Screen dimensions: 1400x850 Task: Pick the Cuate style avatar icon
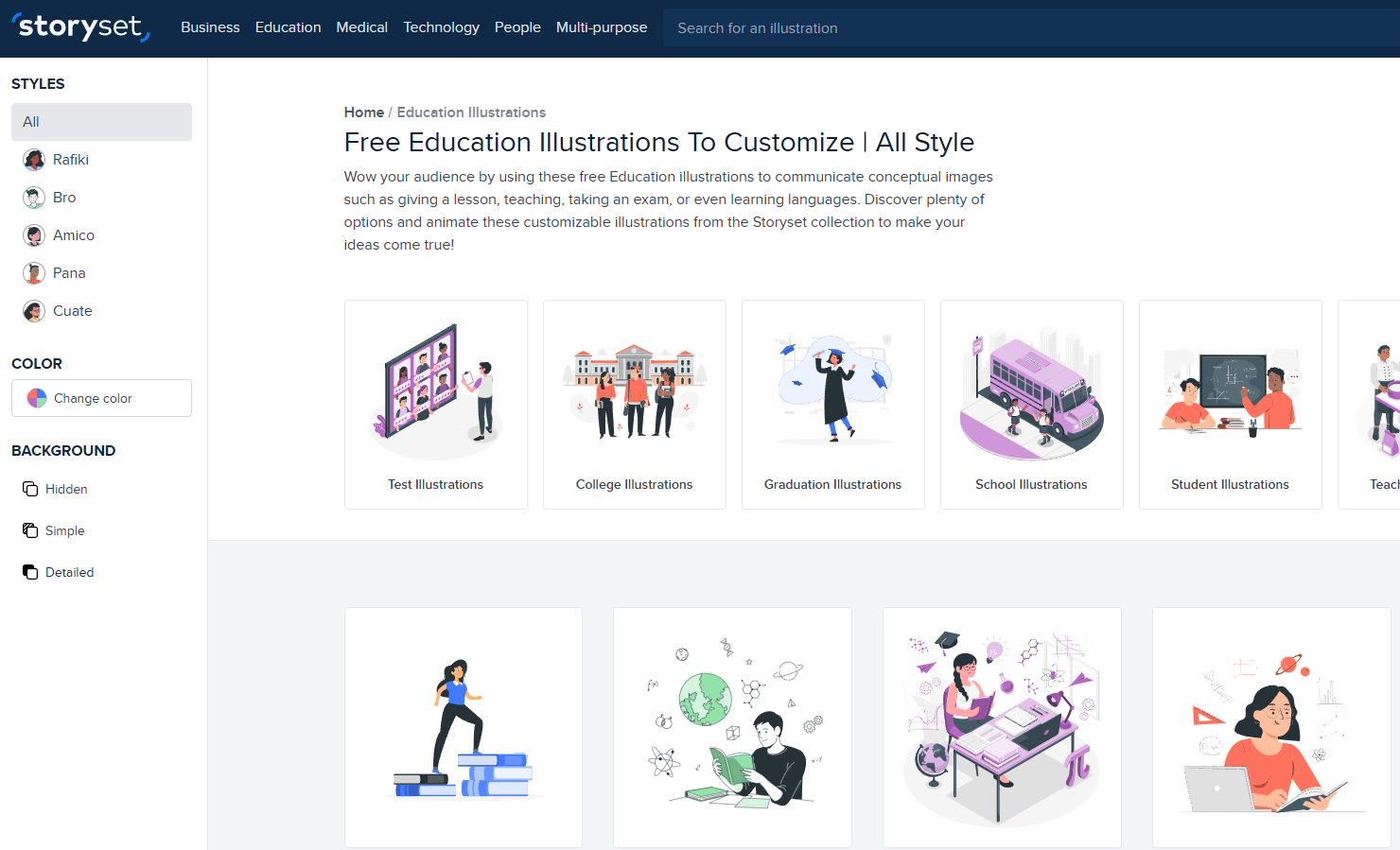point(34,311)
